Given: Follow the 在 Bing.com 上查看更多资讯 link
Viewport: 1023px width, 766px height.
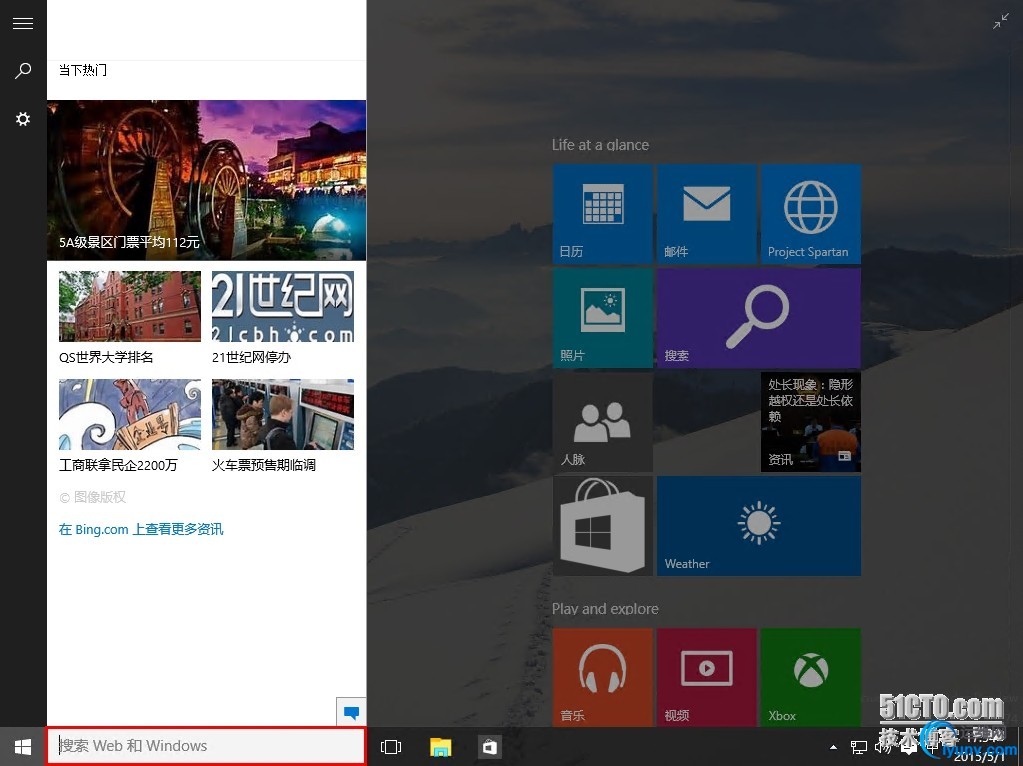Looking at the screenshot, I should pyautogui.click(x=141, y=529).
